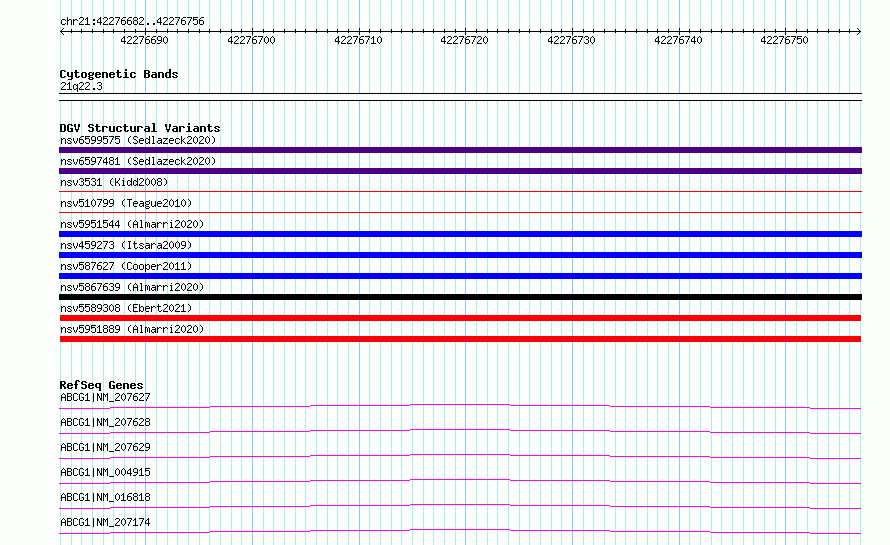Open transcript ABCG1|NM_207629 label
890x545 pixels.
[105, 447]
